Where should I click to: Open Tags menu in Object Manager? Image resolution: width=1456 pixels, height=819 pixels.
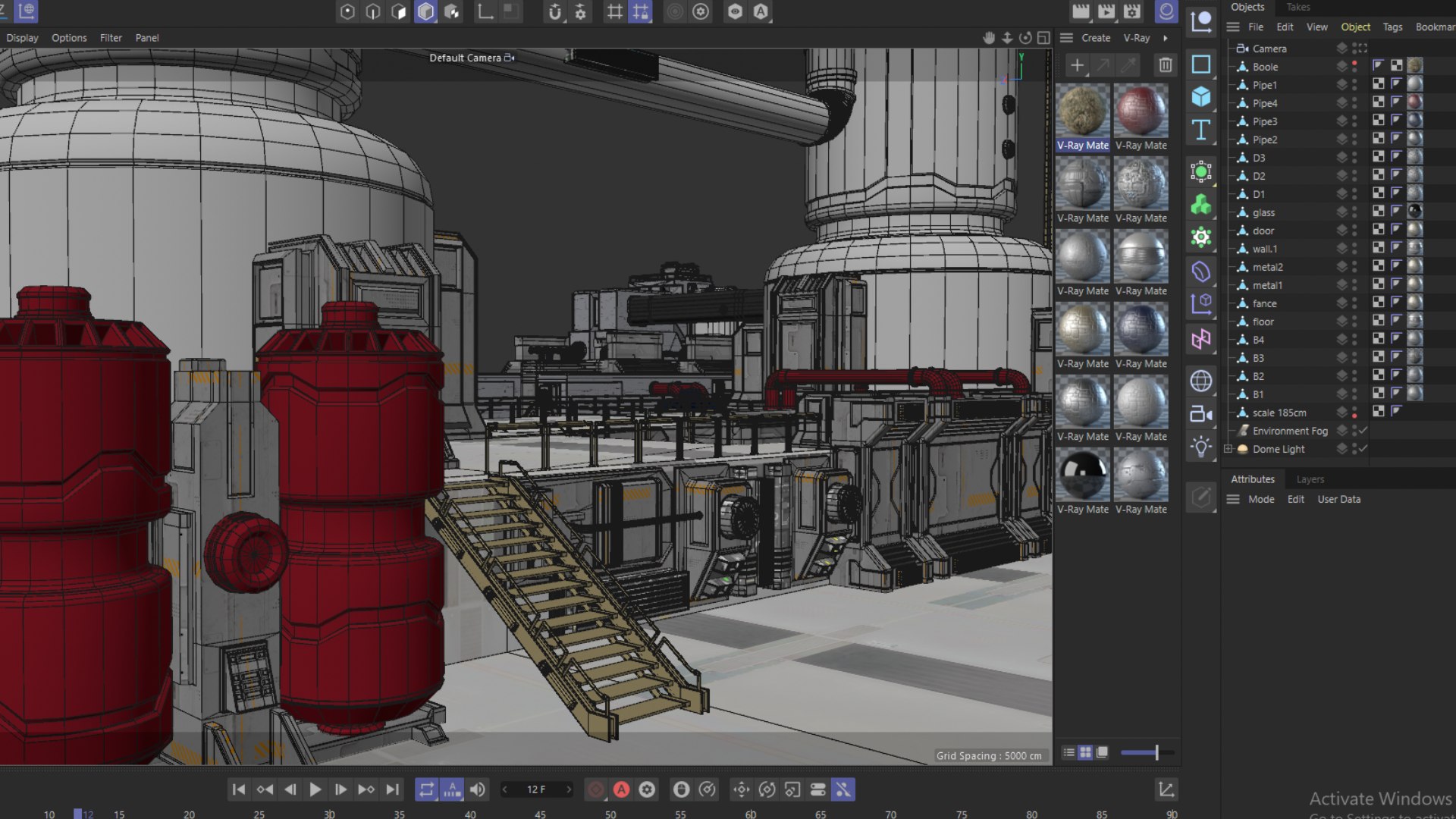point(1392,27)
